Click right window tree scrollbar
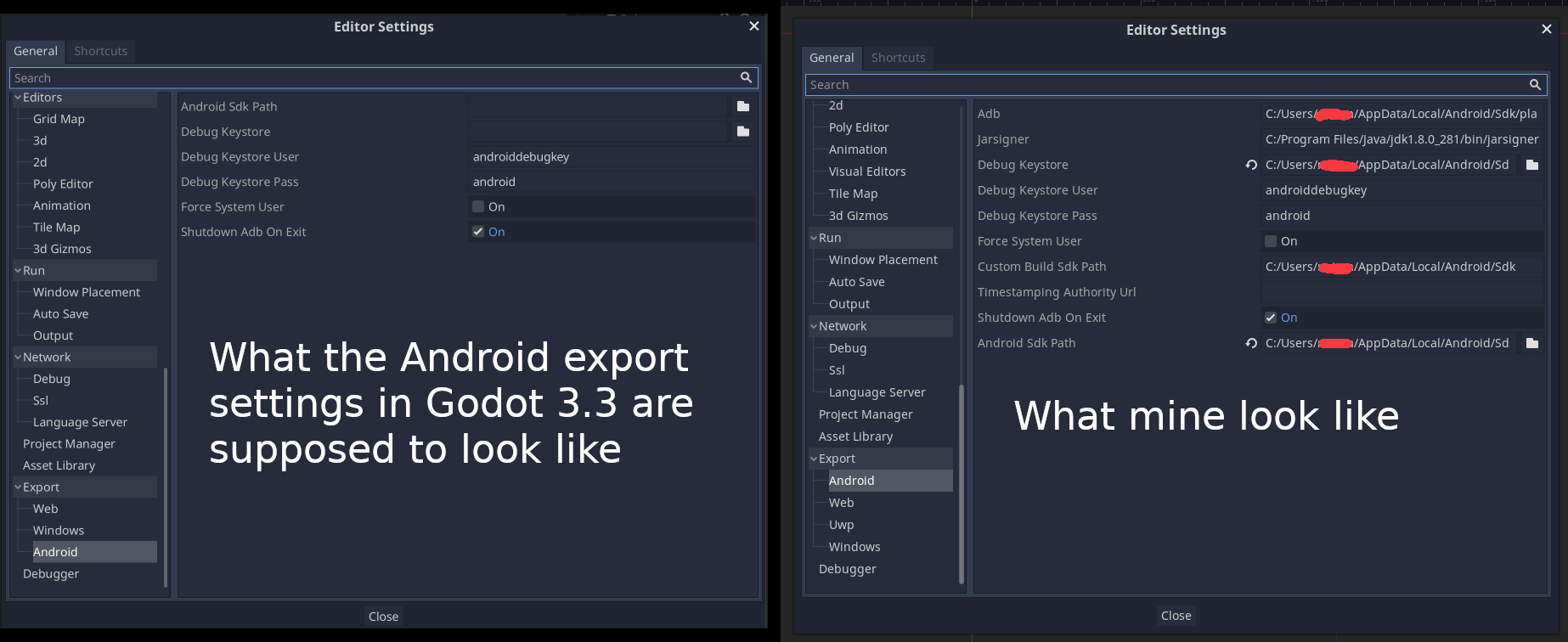The height and width of the screenshot is (642, 1568). [x=962, y=484]
